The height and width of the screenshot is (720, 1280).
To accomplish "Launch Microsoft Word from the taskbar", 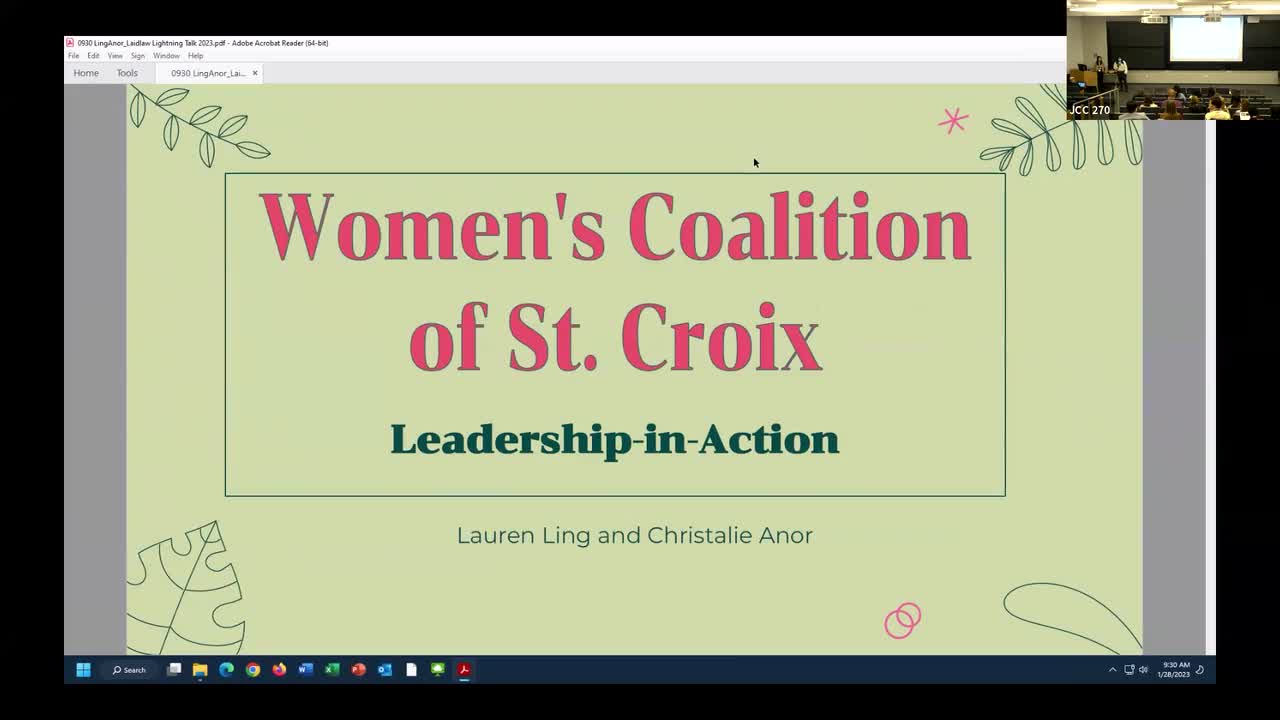I will 306,670.
